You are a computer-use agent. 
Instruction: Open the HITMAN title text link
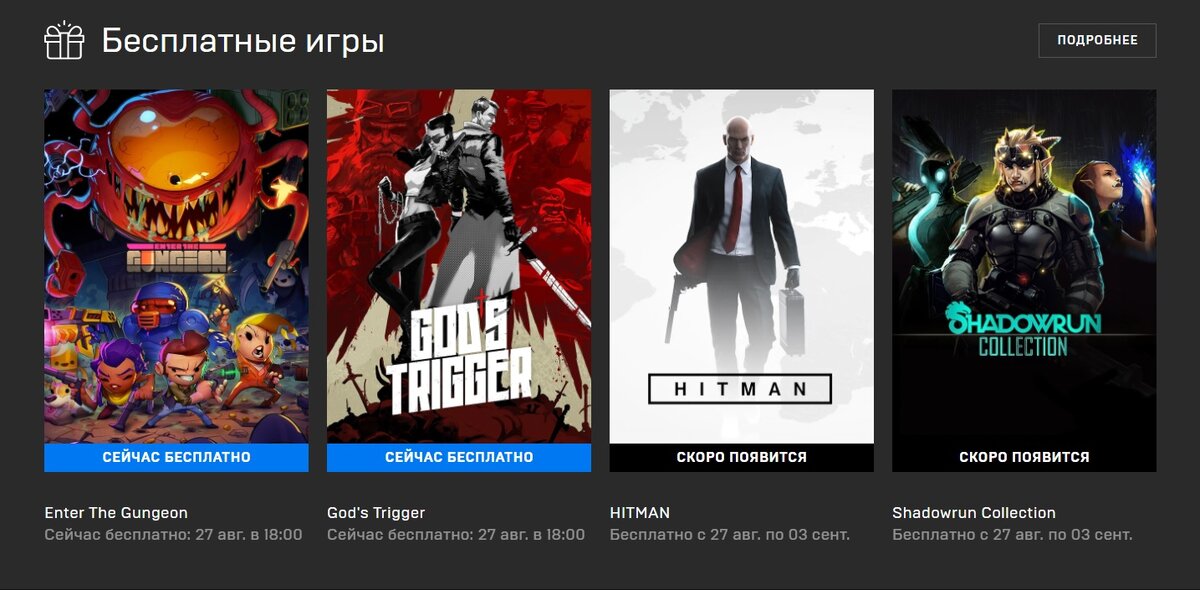[x=640, y=513]
